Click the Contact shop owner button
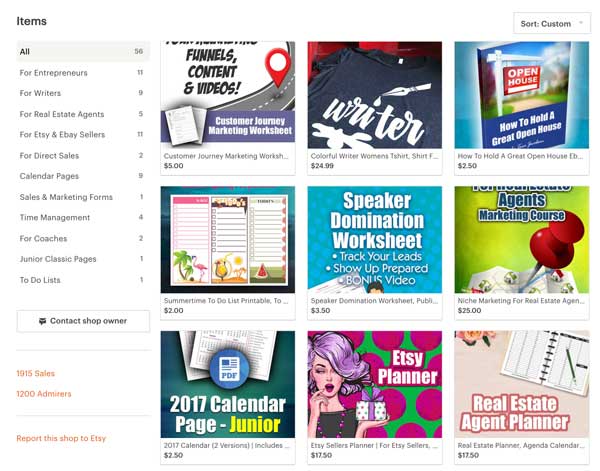Viewport: 600px width, 471px height. pos(83,321)
